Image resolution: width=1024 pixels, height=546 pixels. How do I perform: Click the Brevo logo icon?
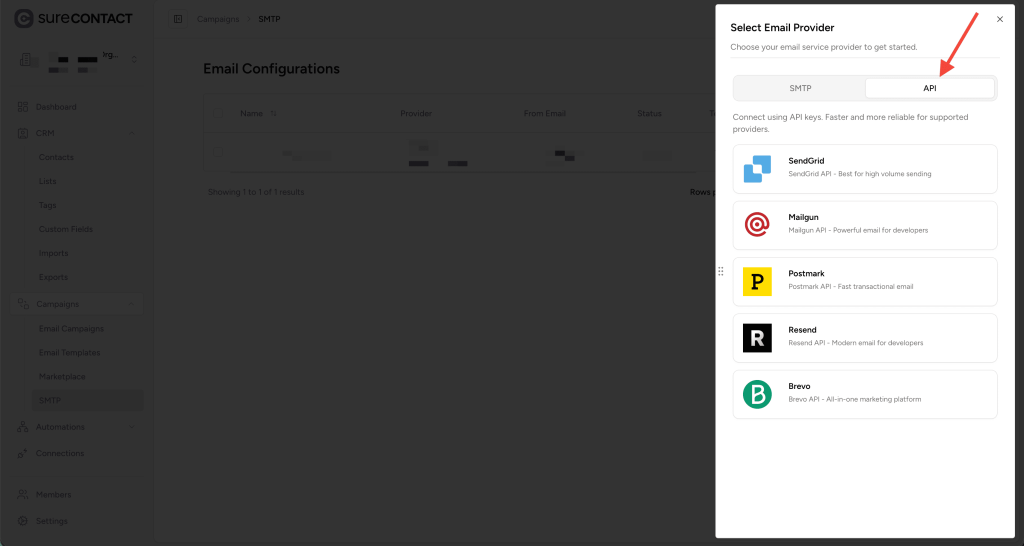(757, 395)
